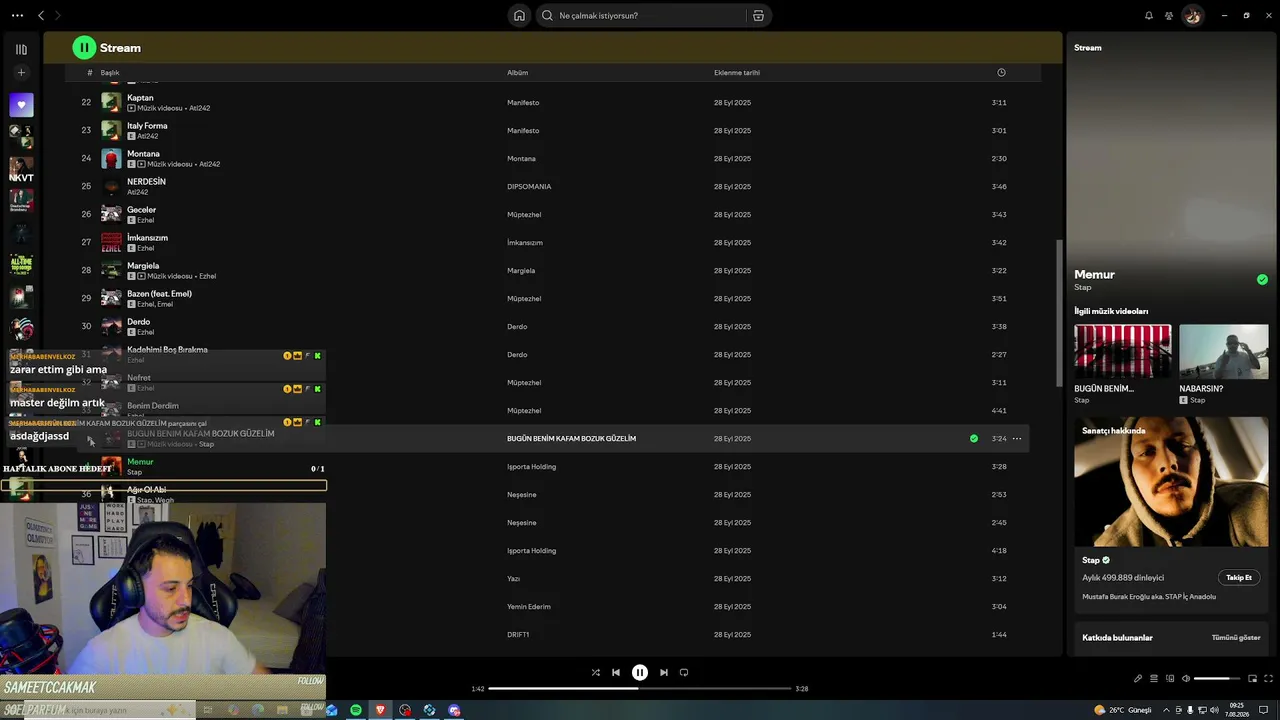
Task: Toggle shuffle playback
Action: 596,672
